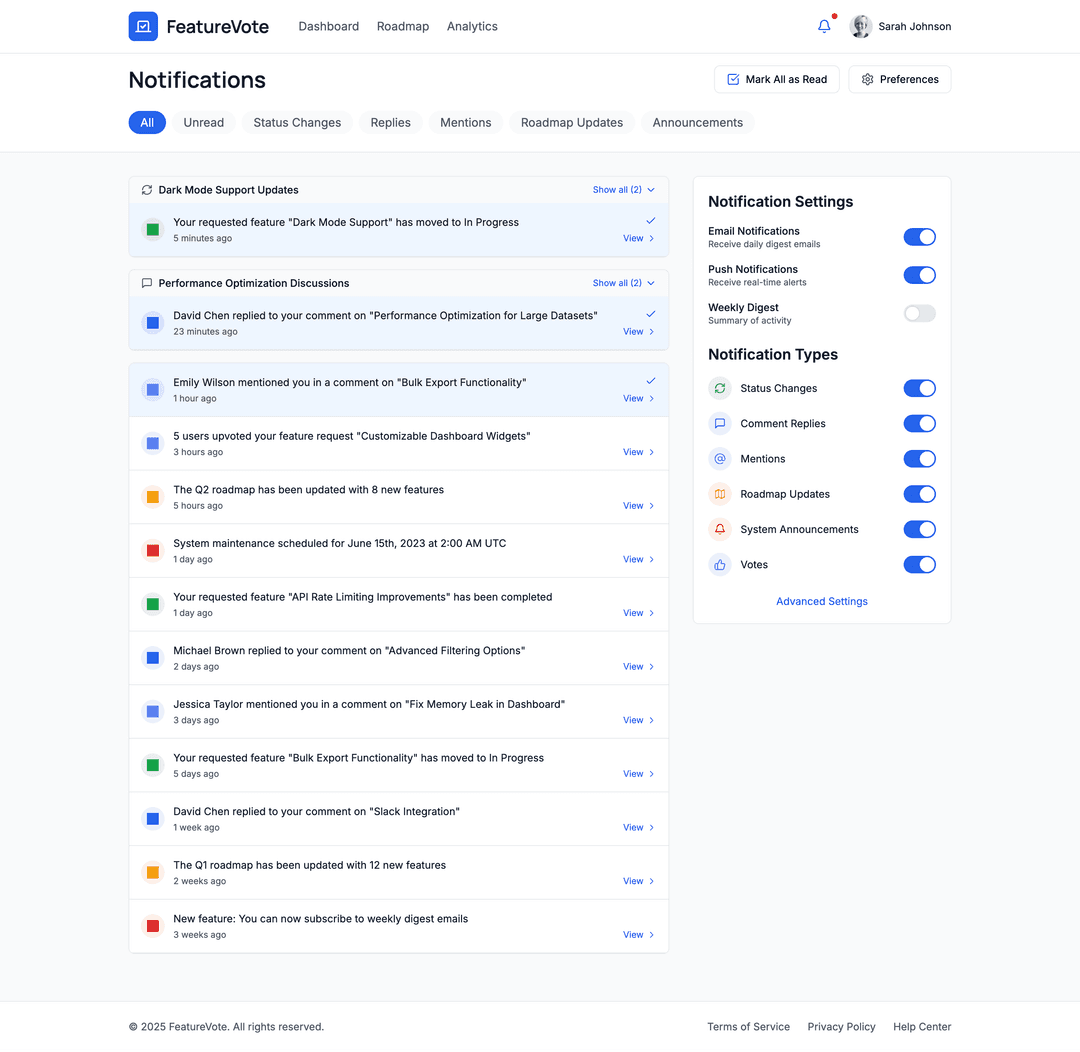The width and height of the screenshot is (1080, 1052).
Task: Click the Votes thumbs-up icon
Action: click(719, 564)
